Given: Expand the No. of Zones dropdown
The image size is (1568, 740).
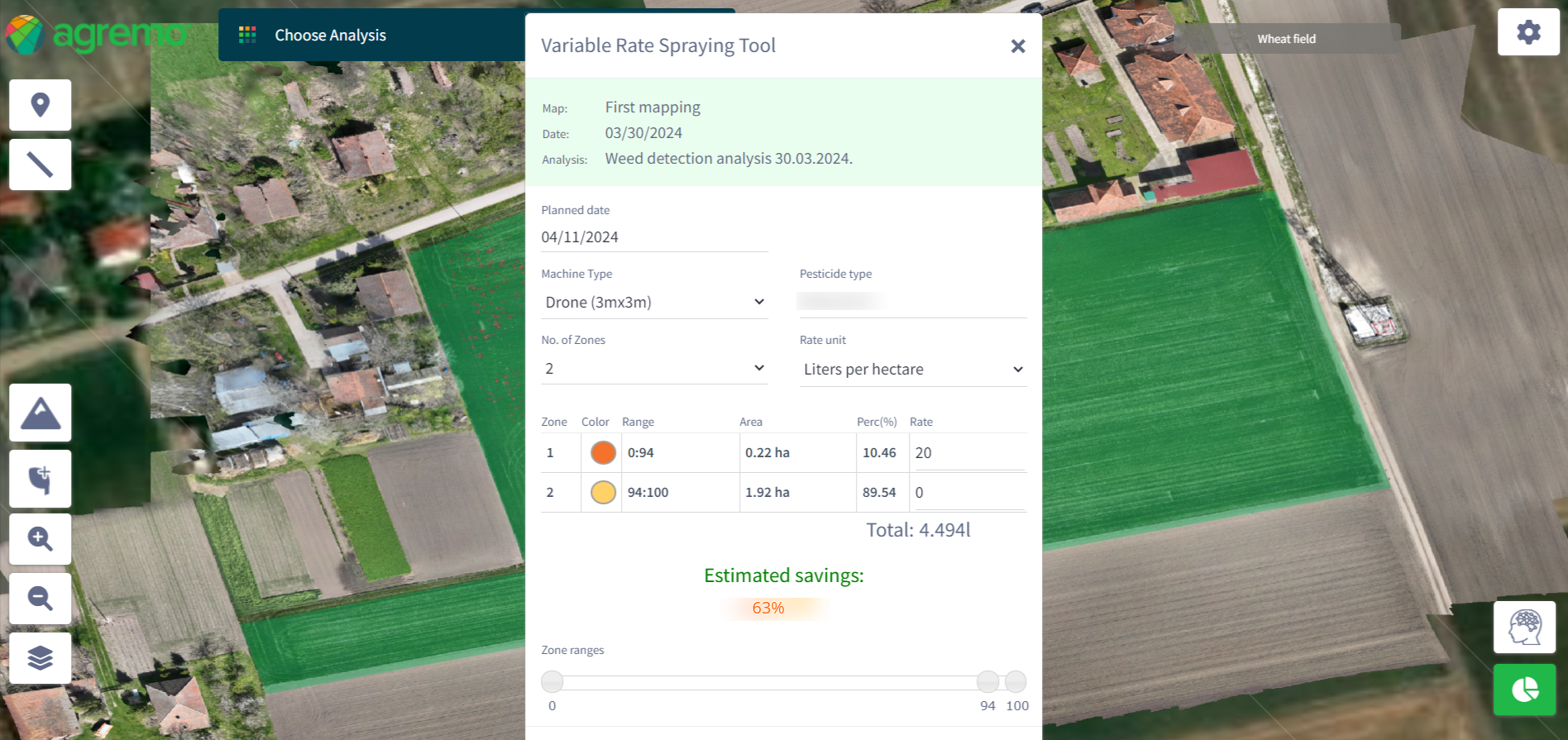Looking at the screenshot, I should 653,369.
